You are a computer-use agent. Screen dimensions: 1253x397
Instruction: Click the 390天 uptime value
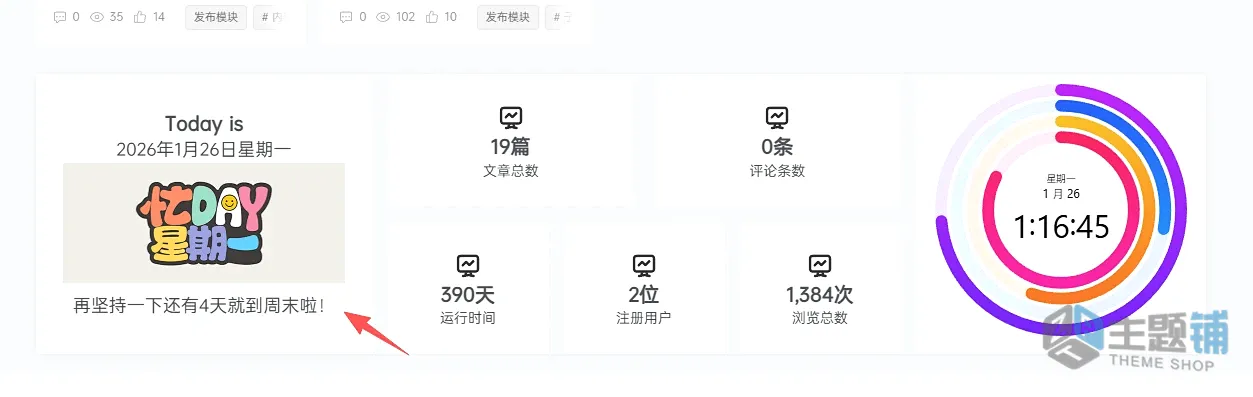[x=468, y=295]
